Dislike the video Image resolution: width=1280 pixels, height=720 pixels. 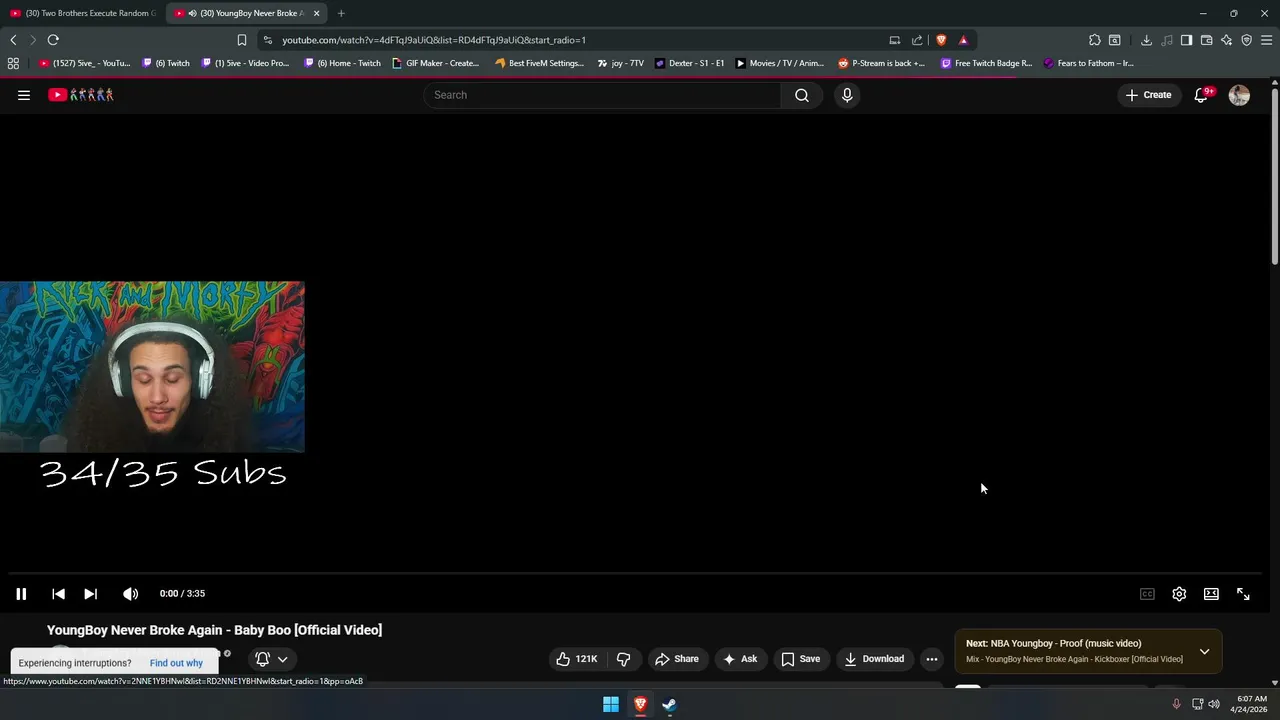tap(623, 659)
